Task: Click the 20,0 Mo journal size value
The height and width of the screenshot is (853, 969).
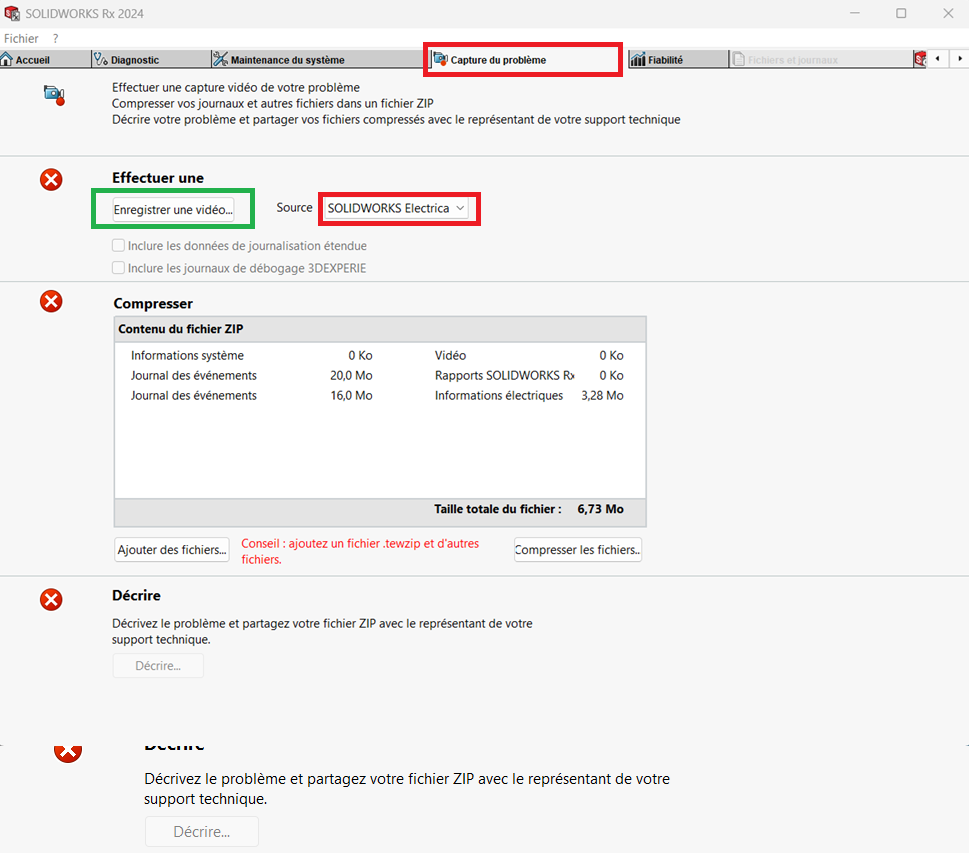Action: 351,375
